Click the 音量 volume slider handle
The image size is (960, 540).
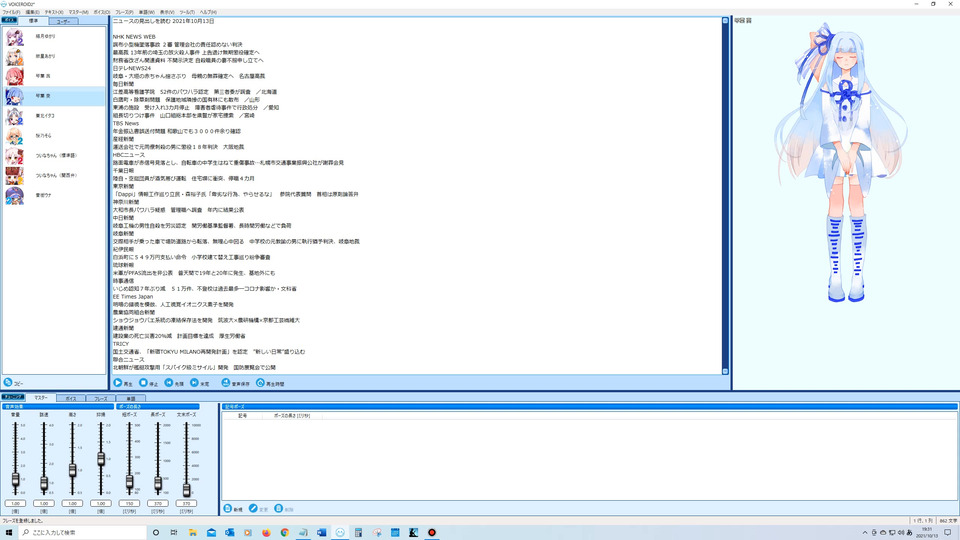tap(15, 480)
